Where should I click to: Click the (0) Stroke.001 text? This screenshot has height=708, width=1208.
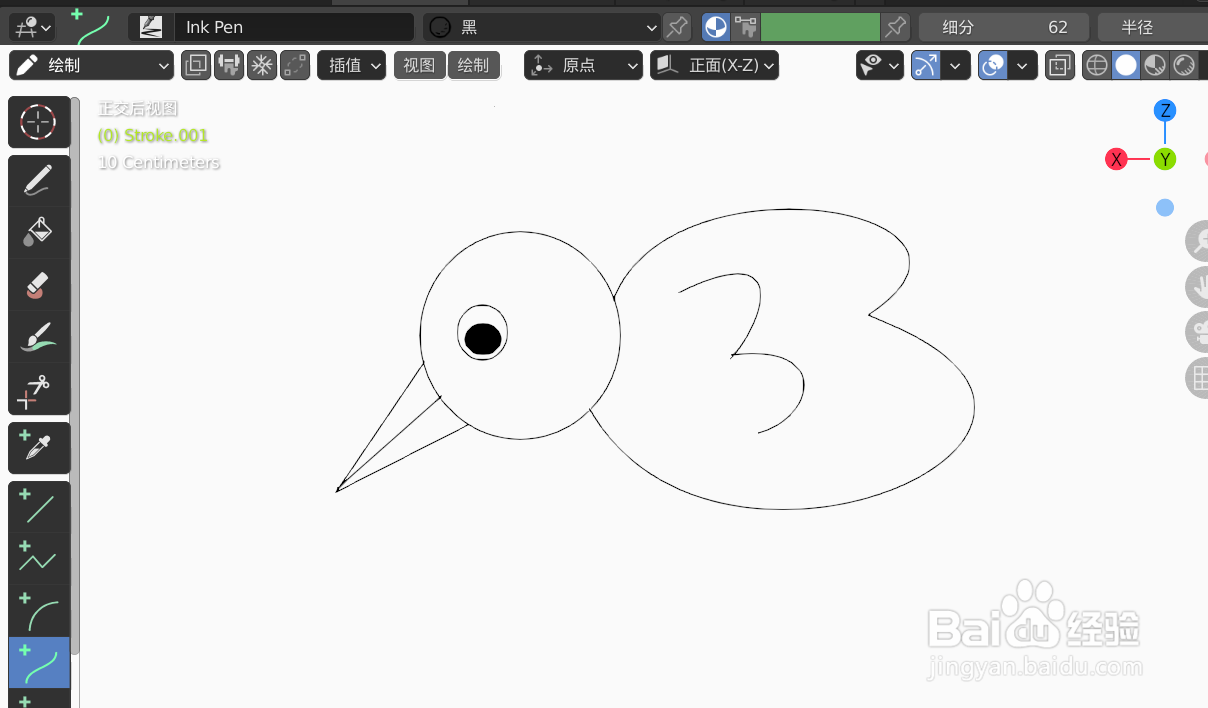[153, 135]
